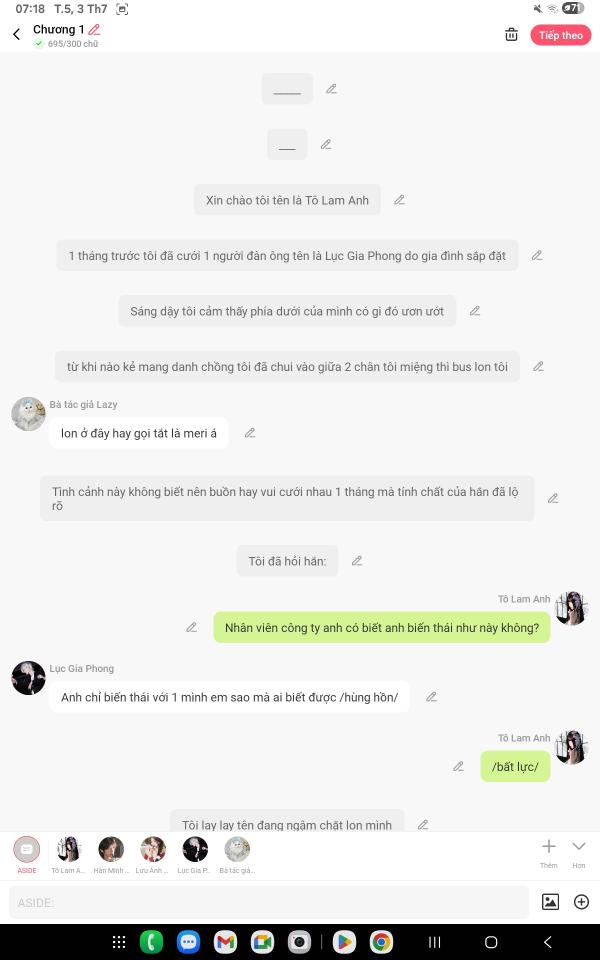This screenshot has width=600, height=960.
Task: Add a new character with Thêm
Action: click(549, 853)
